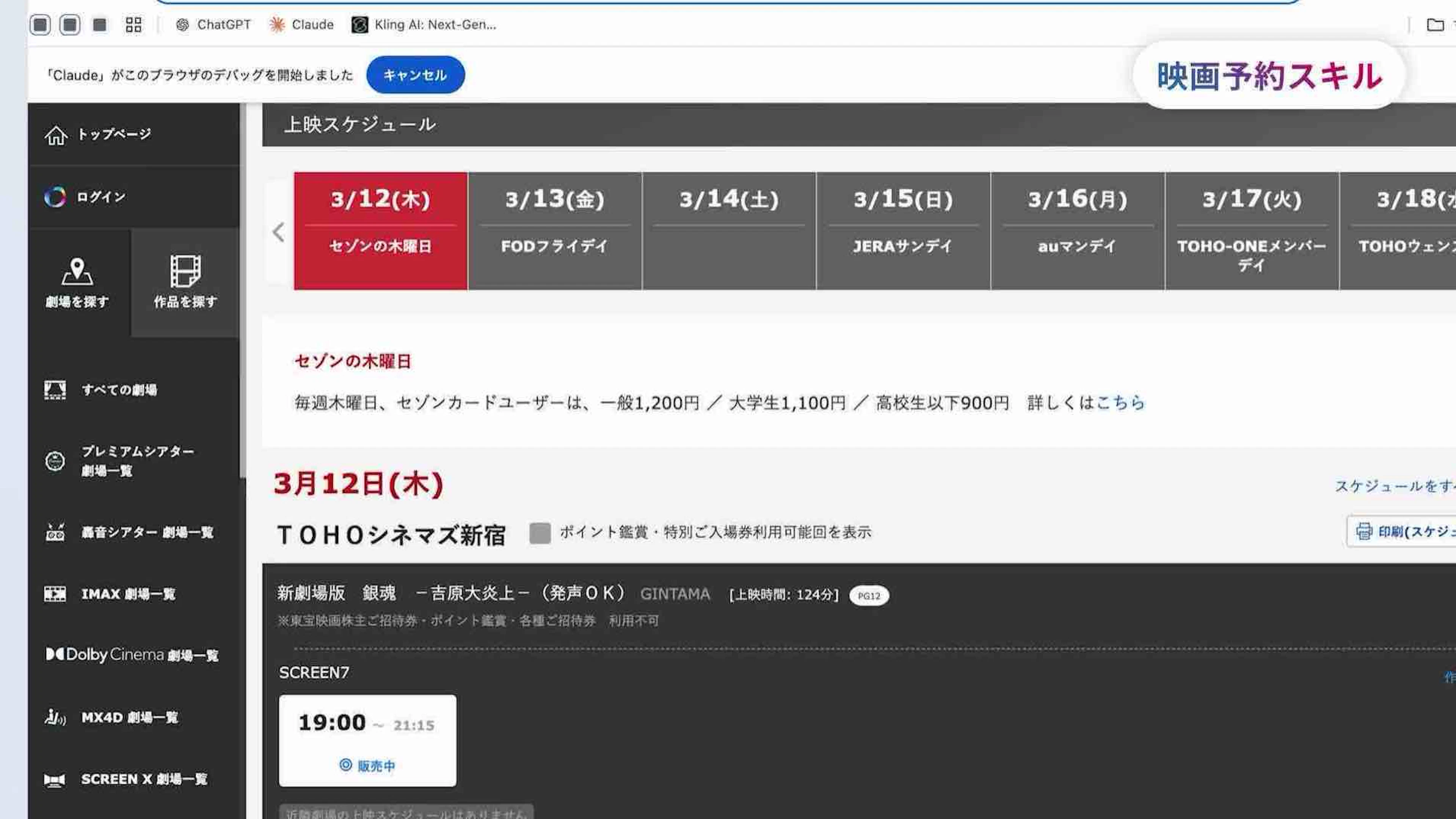Choose the 19:00 showtime 販売中 box
The image size is (1456, 819).
point(367,740)
